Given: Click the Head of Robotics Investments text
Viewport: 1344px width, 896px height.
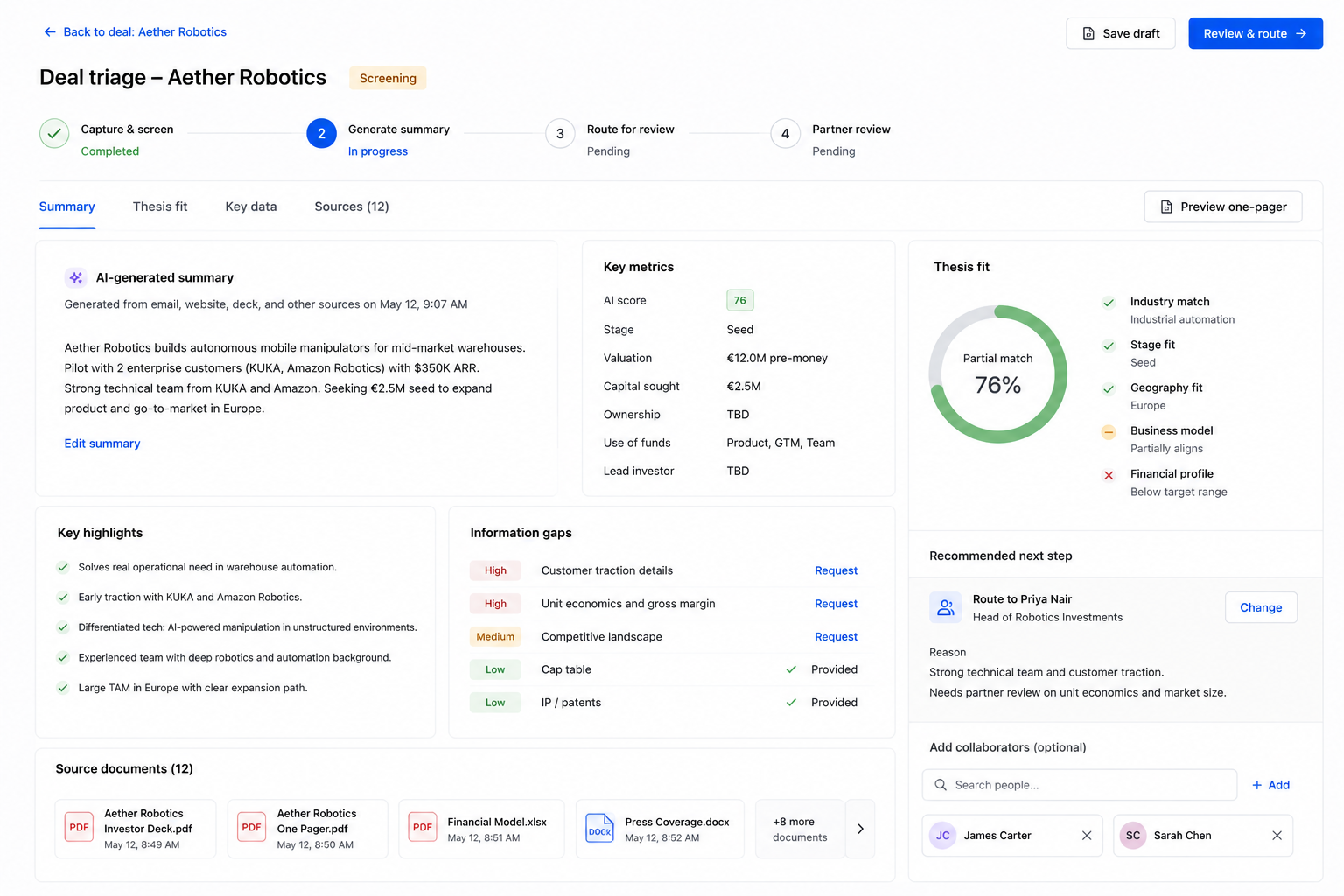Looking at the screenshot, I should 1047,618.
